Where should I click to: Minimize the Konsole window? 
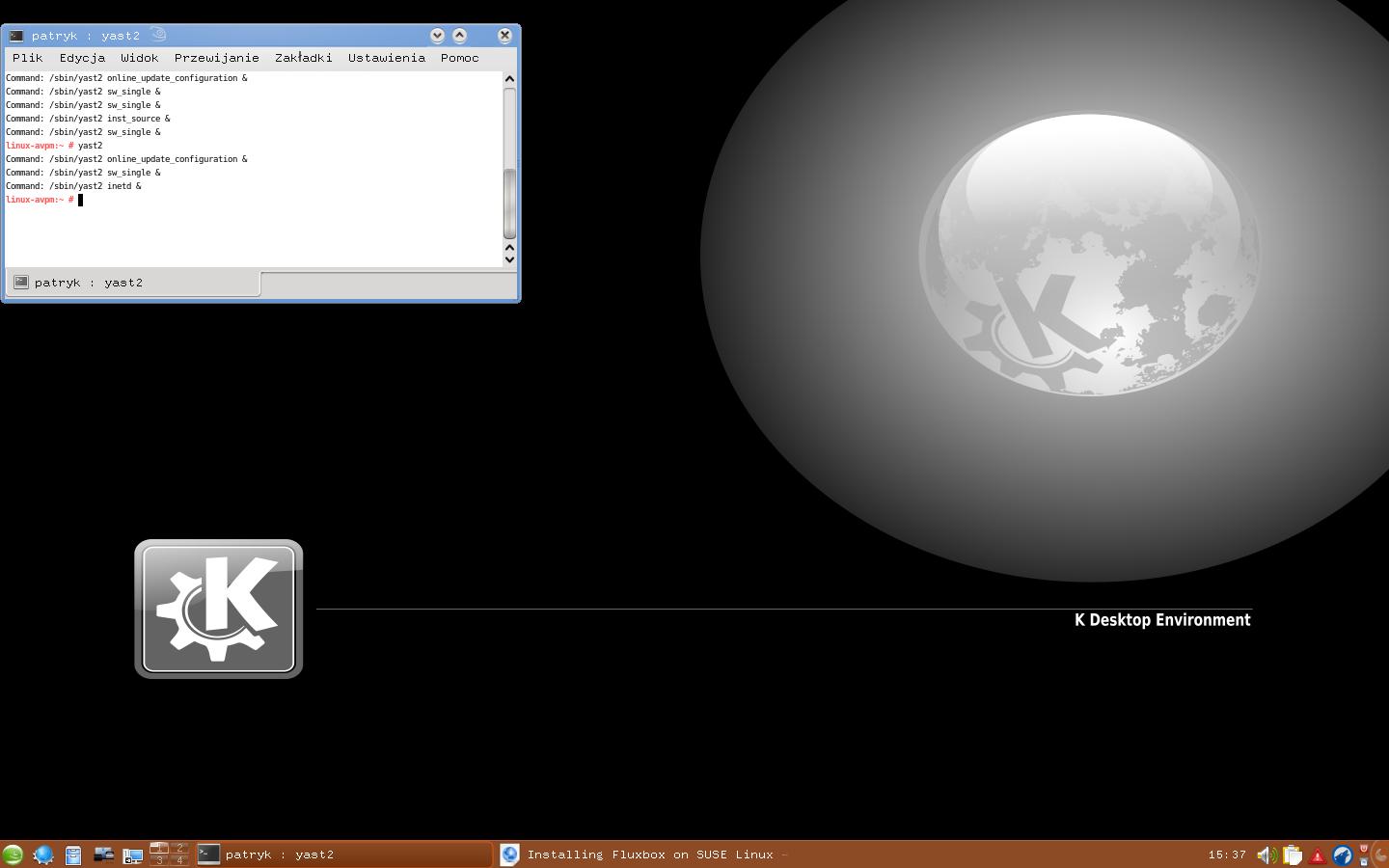(437, 36)
